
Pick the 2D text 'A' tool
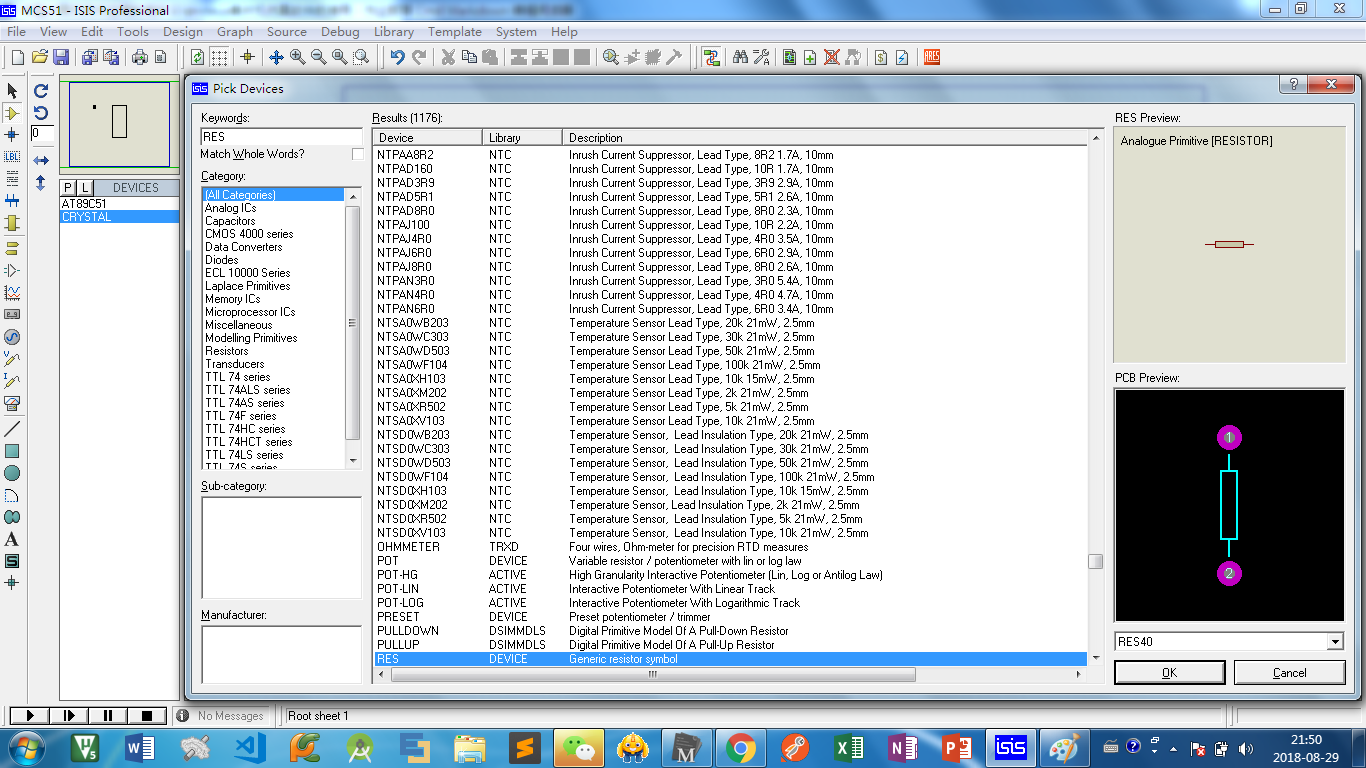pos(12,539)
